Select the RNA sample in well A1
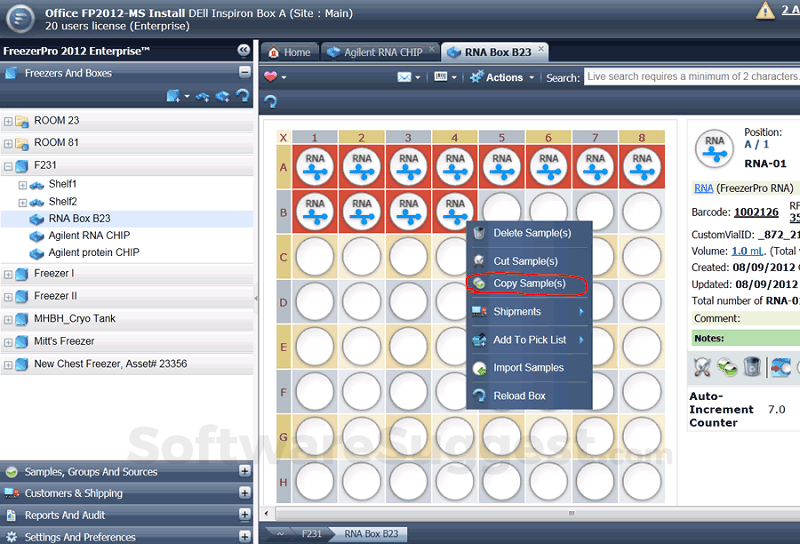800x544 pixels. click(x=315, y=166)
